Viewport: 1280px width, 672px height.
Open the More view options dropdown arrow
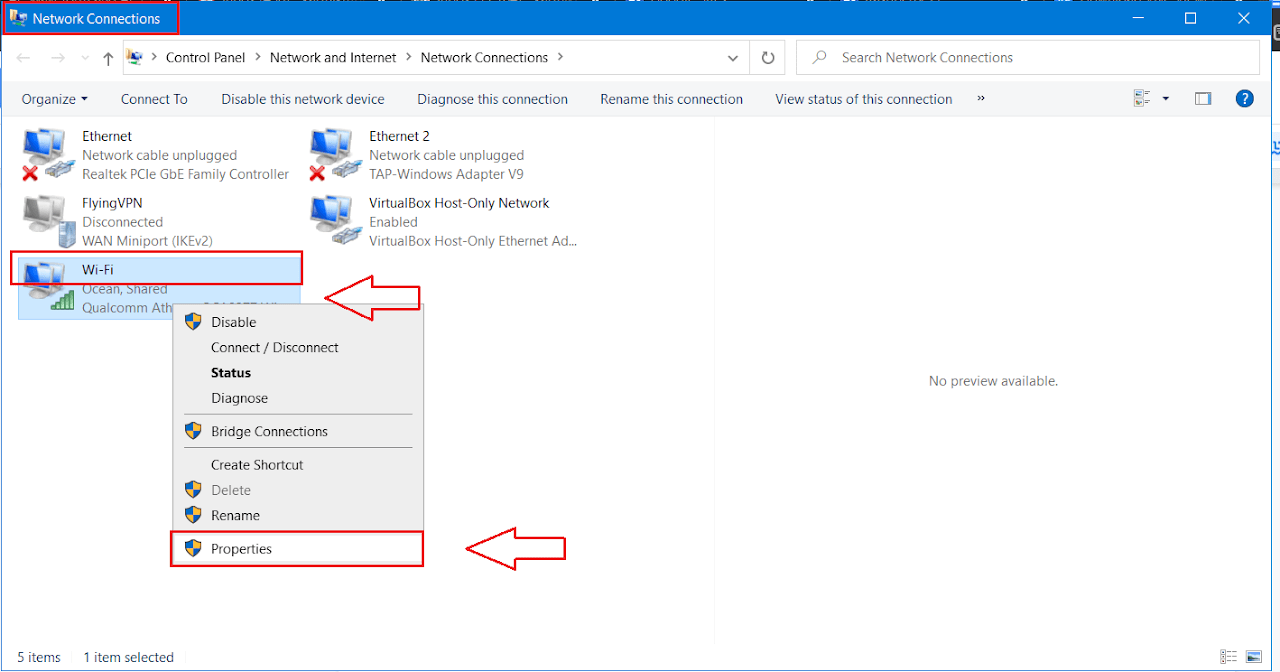click(1166, 99)
